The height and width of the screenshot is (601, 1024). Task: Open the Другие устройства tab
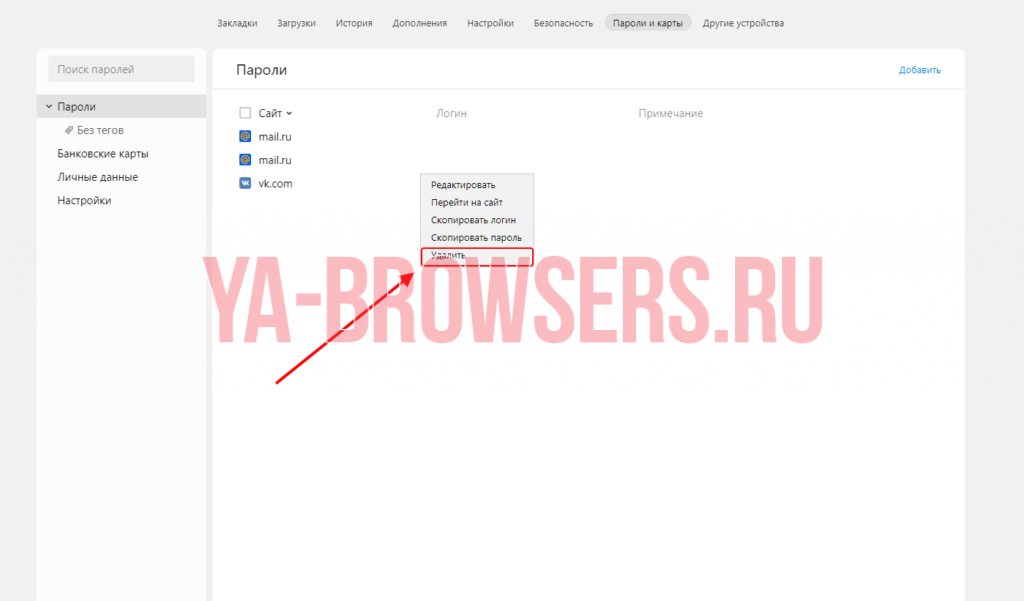pos(743,23)
